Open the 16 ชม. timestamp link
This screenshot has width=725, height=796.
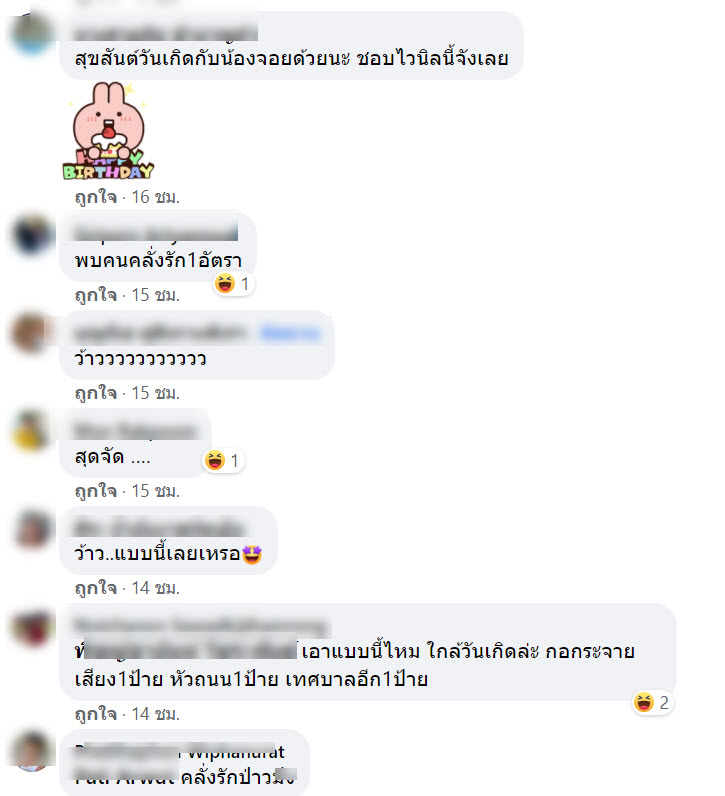[155, 197]
